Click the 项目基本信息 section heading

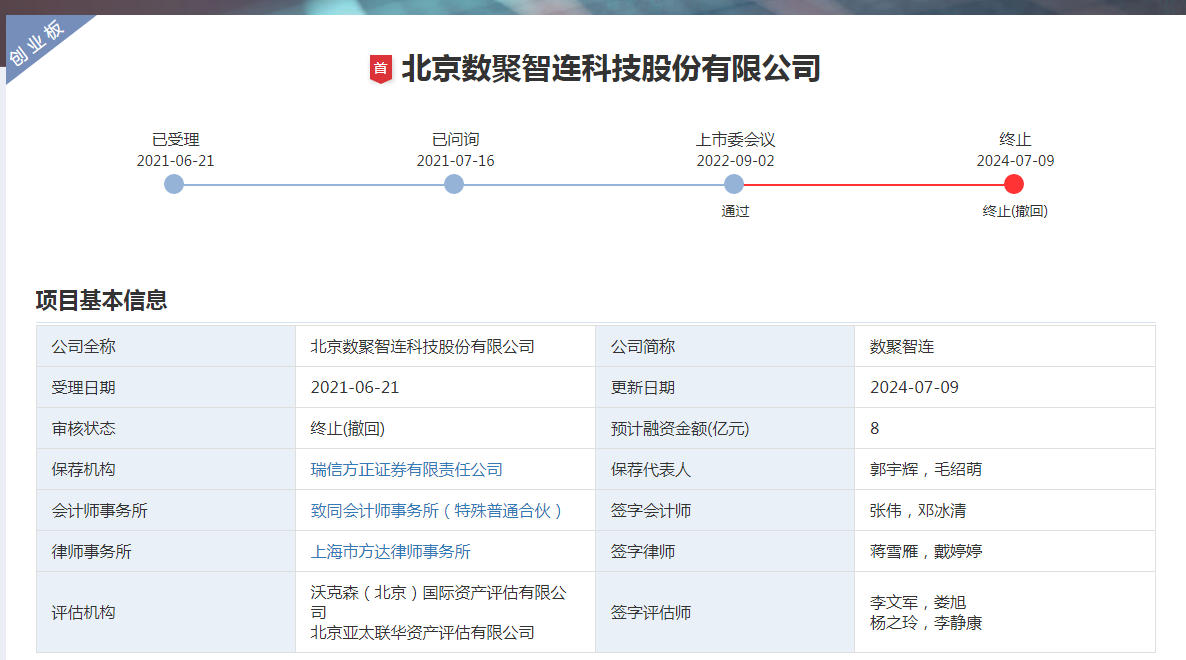coord(101,300)
